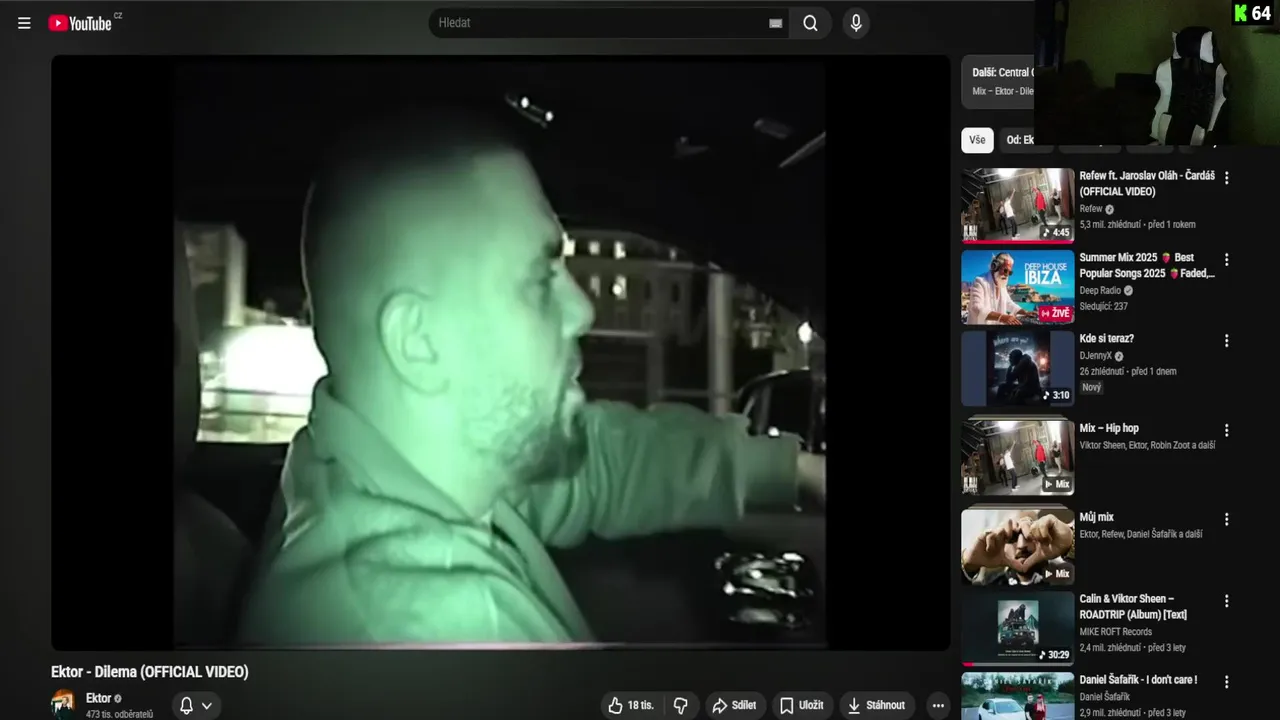The width and height of the screenshot is (1280, 720).
Task: Click the Sdílet share button
Action: click(x=733, y=705)
